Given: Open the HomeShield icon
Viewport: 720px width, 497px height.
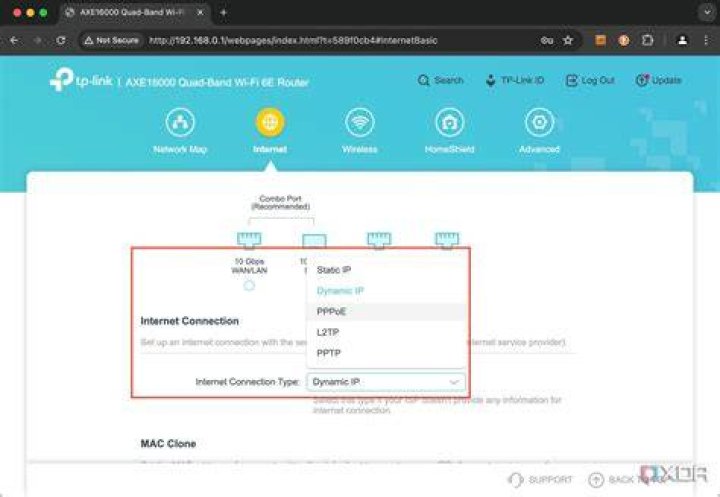Looking at the screenshot, I should point(450,123).
